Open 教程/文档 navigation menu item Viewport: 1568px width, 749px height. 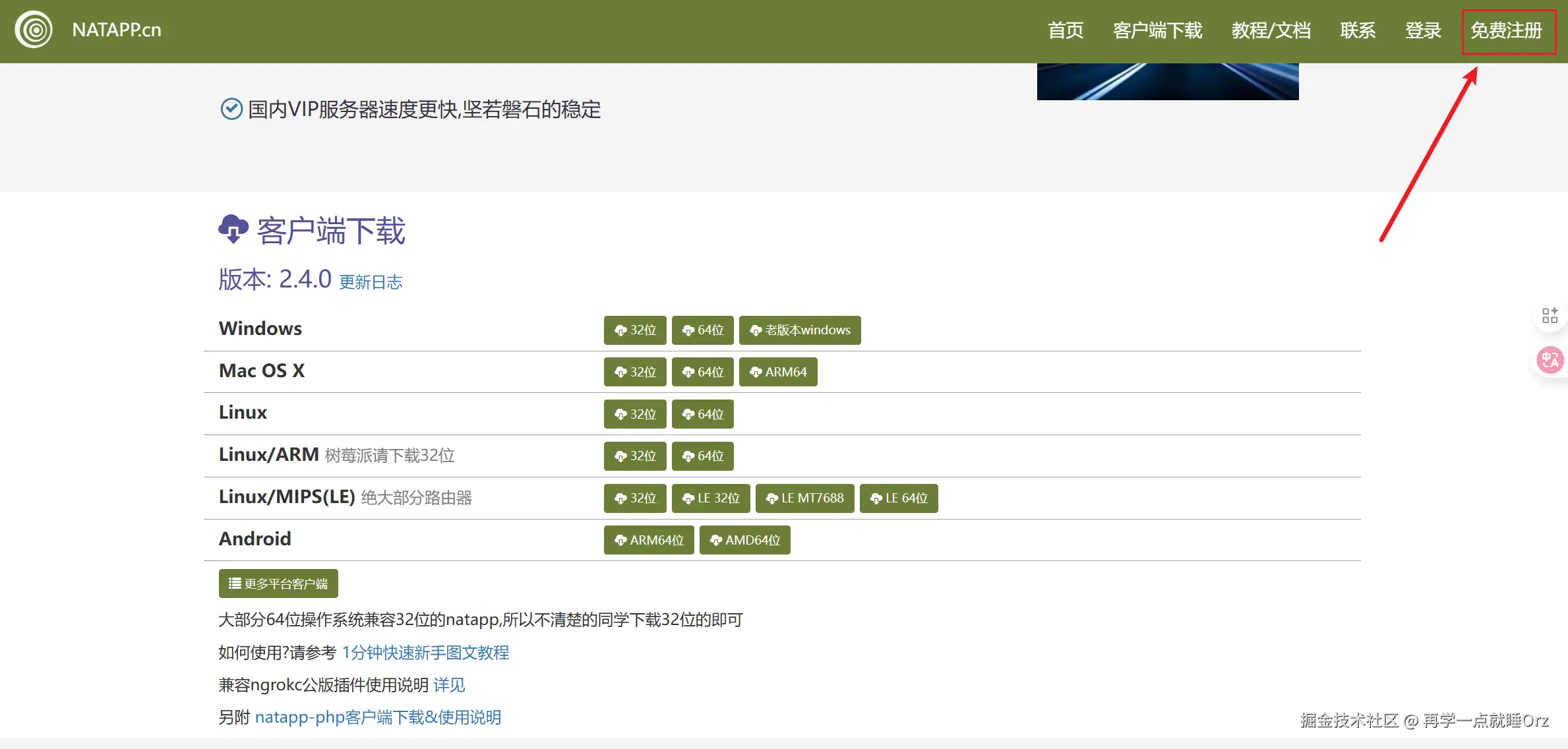coord(1271,30)
